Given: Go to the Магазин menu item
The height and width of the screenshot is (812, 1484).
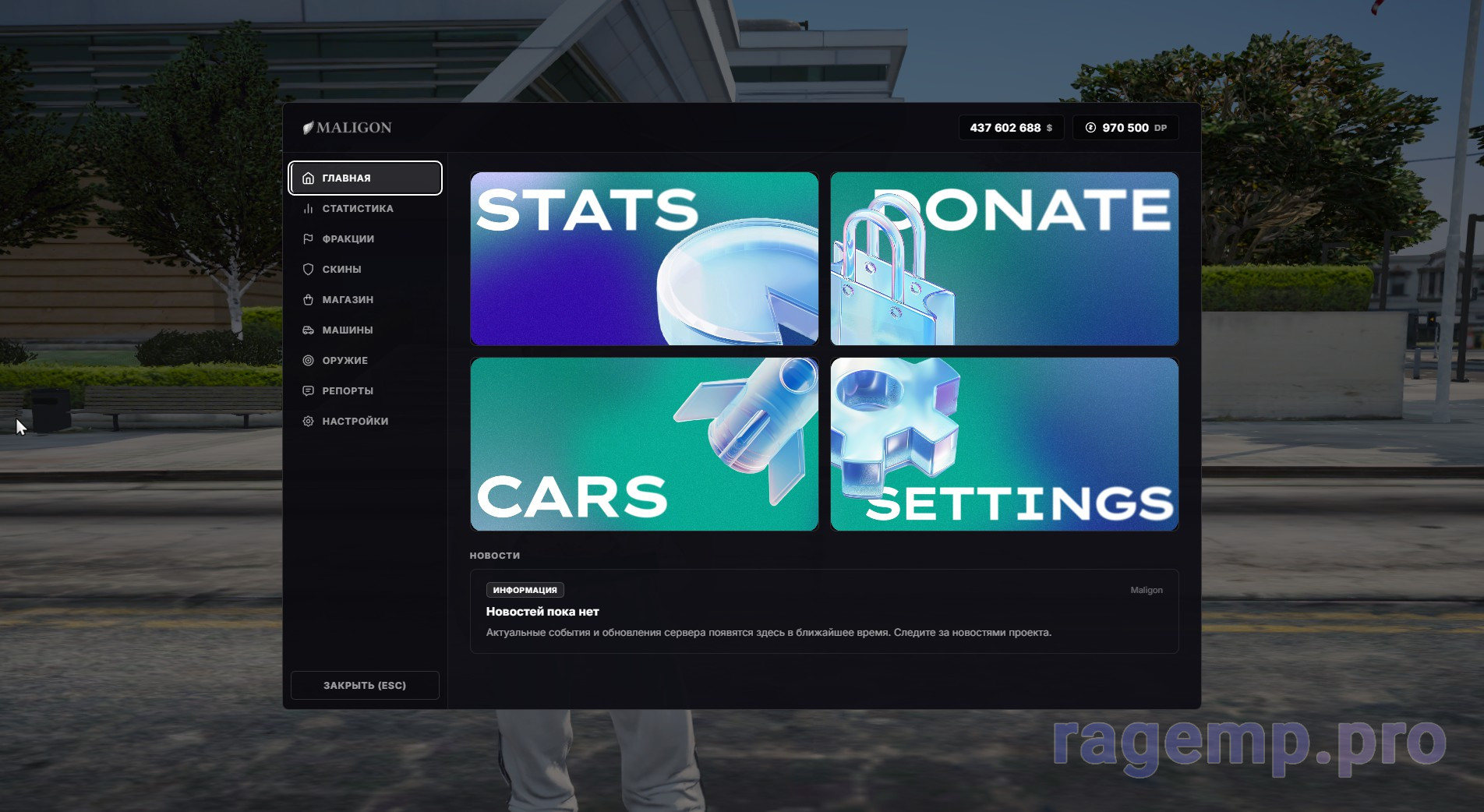Looking at the screenshot, I should pos(365,300).
